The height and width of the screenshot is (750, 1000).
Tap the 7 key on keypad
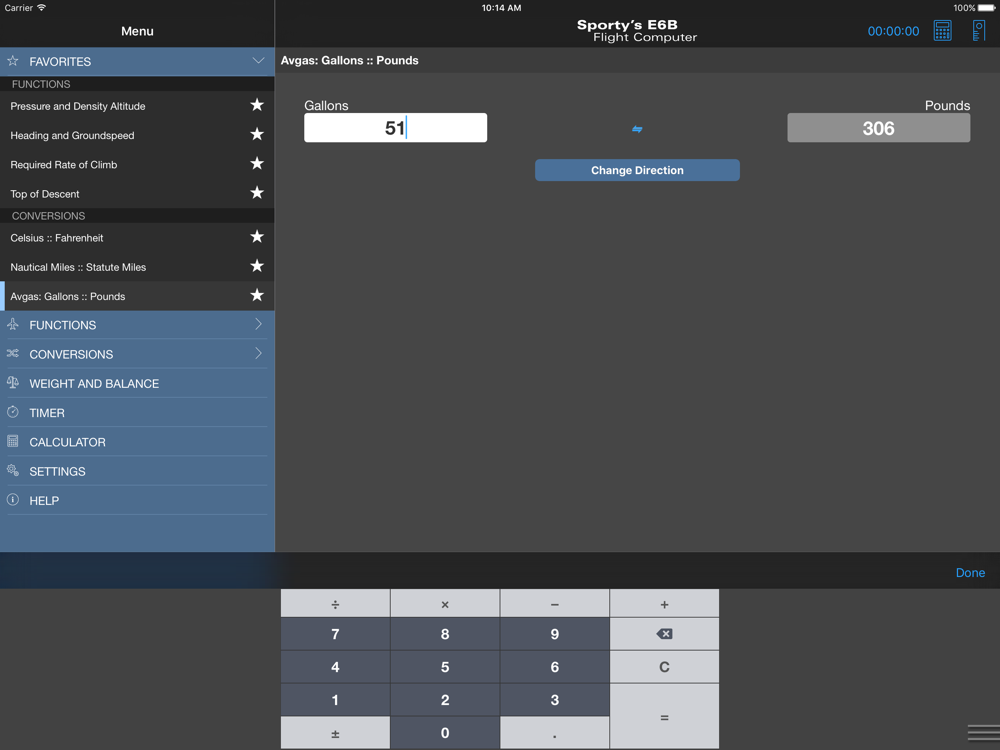point(335,634)
